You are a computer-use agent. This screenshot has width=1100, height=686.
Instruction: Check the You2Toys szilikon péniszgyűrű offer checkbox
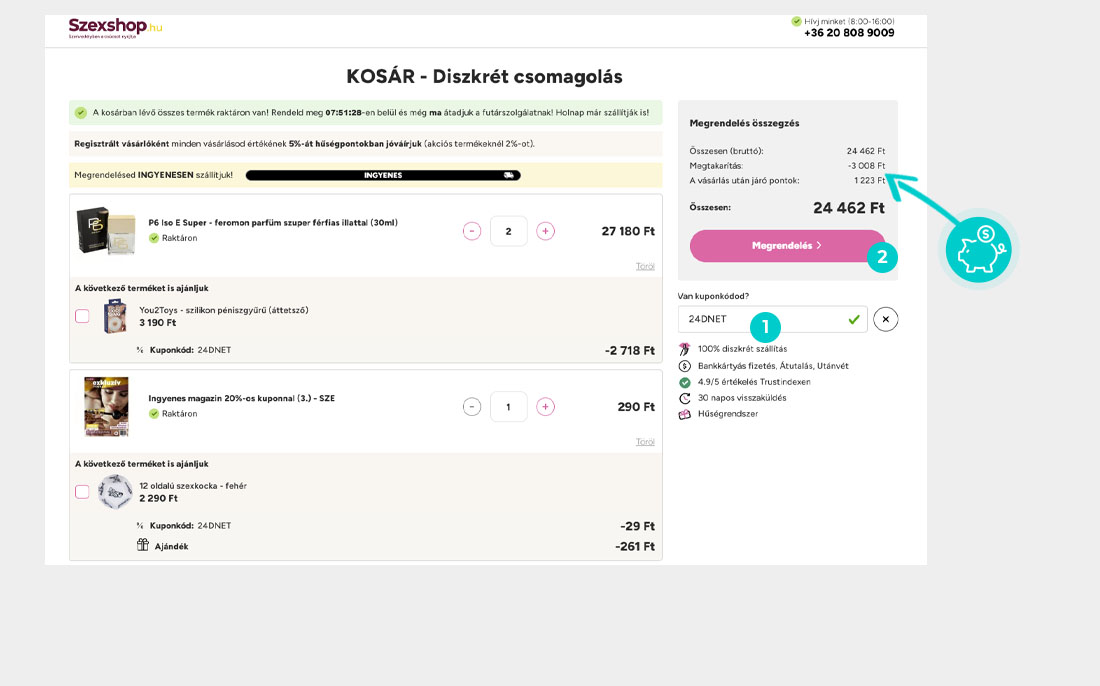pyautogui.click(x=82, y=316)
